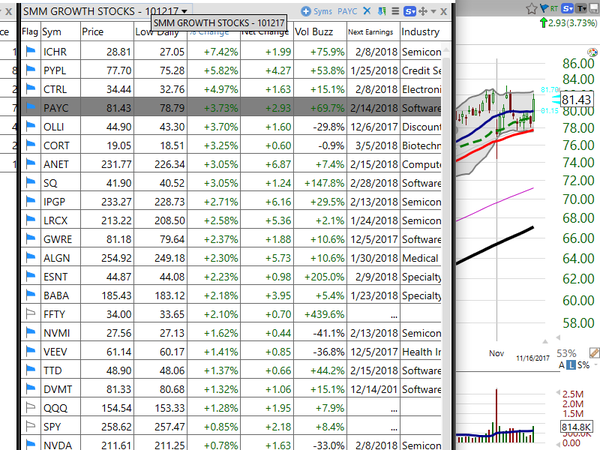
Task: Open the blue S dropdown in watchlist header
Action: (x=410, y=11)
